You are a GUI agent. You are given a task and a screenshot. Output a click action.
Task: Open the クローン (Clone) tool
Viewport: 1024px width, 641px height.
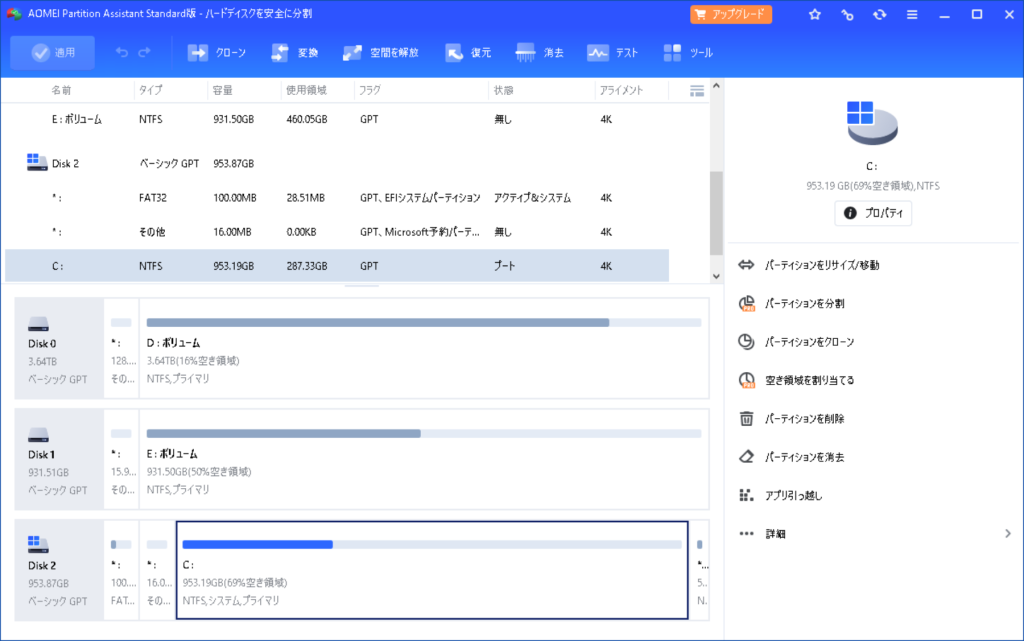click(217, 53)
